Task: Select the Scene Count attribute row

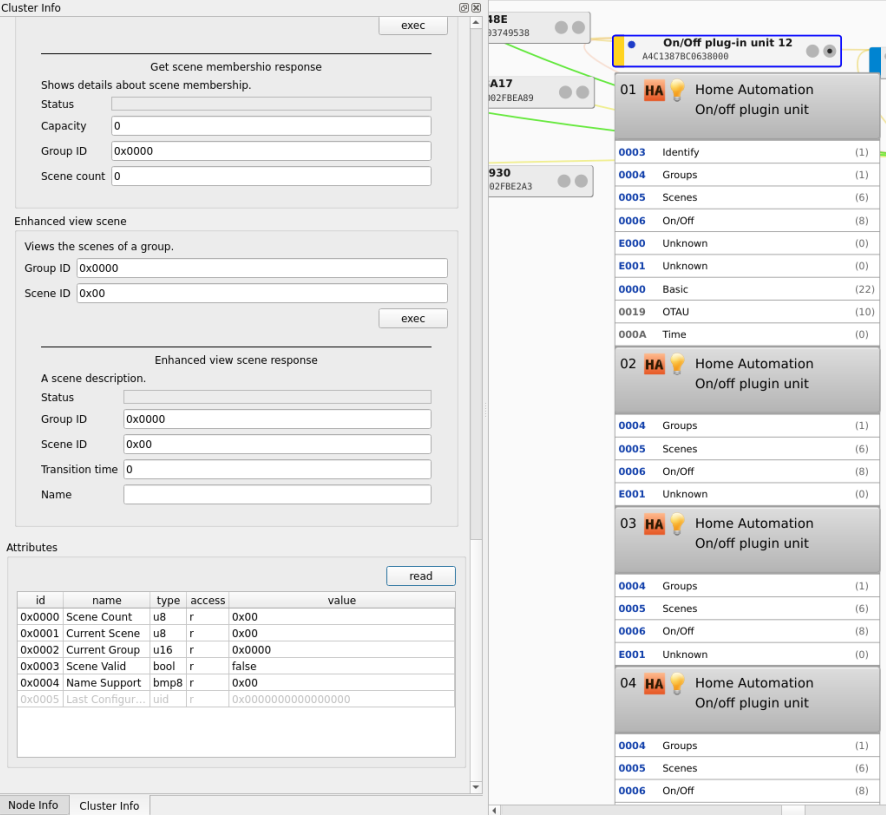Action: [236, 617]
